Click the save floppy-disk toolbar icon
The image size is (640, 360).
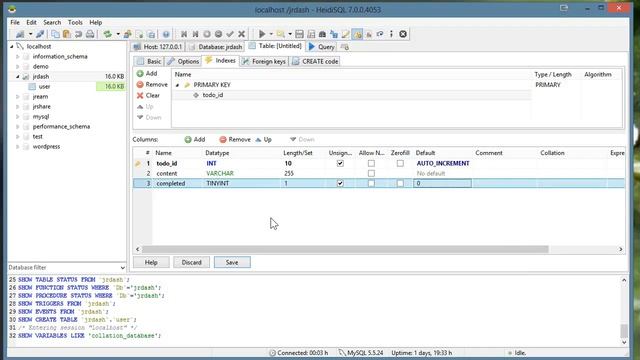click(x=299, y=34)
